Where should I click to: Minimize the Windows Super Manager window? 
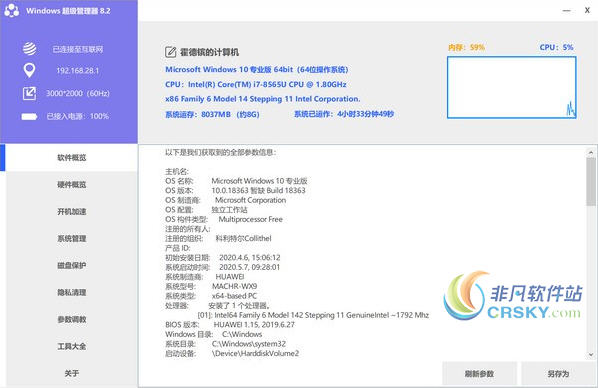pos(567,11)
